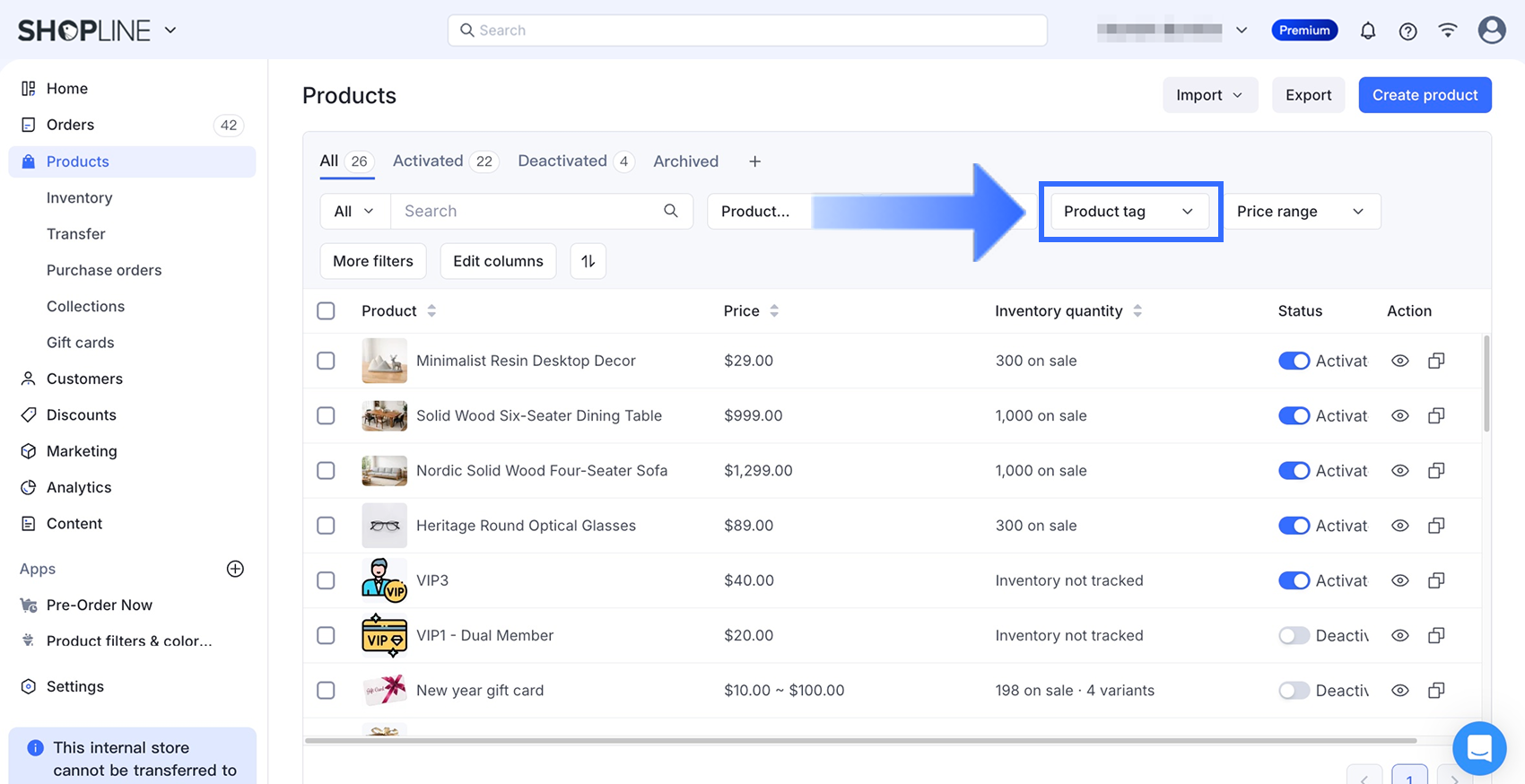Open the user account avatar icon
The width and height of the screenshot is (1525, 784).
point(1491,30)
